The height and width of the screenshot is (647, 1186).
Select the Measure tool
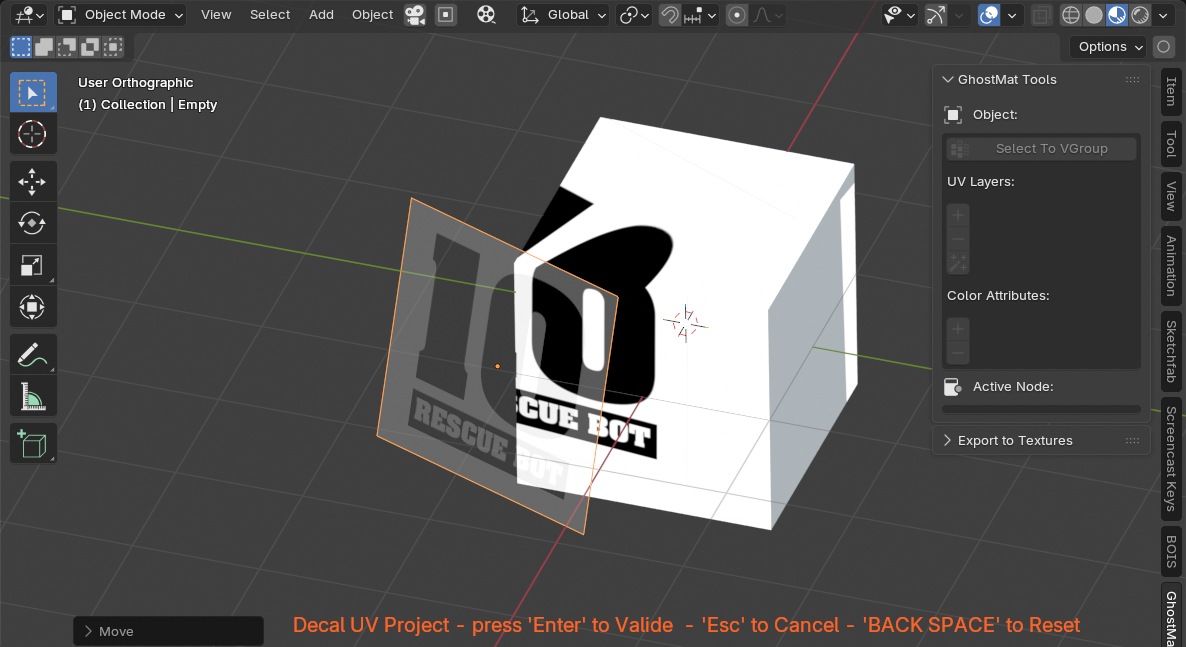click(32, 396)
